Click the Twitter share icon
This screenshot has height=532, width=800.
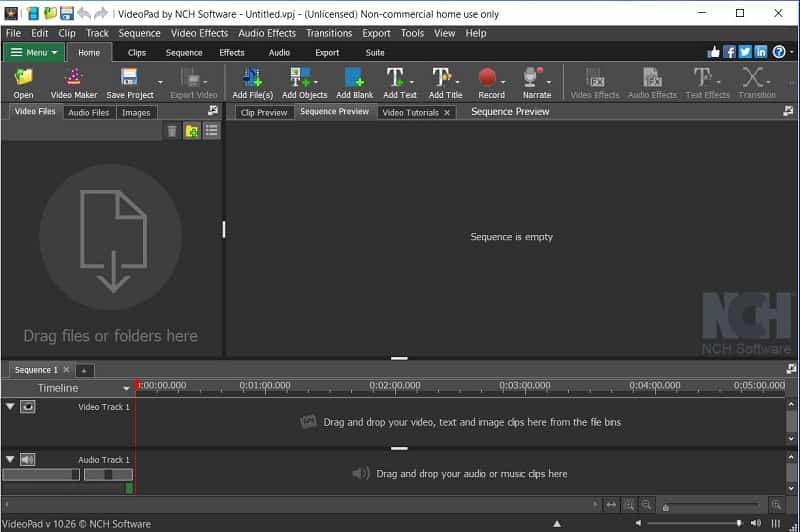745,52
